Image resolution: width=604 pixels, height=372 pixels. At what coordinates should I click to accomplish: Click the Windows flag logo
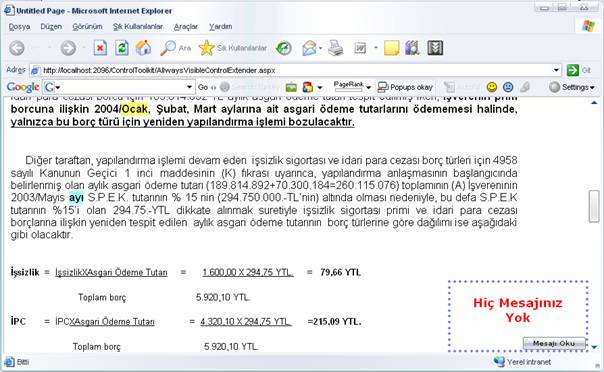tap(588, 26)
